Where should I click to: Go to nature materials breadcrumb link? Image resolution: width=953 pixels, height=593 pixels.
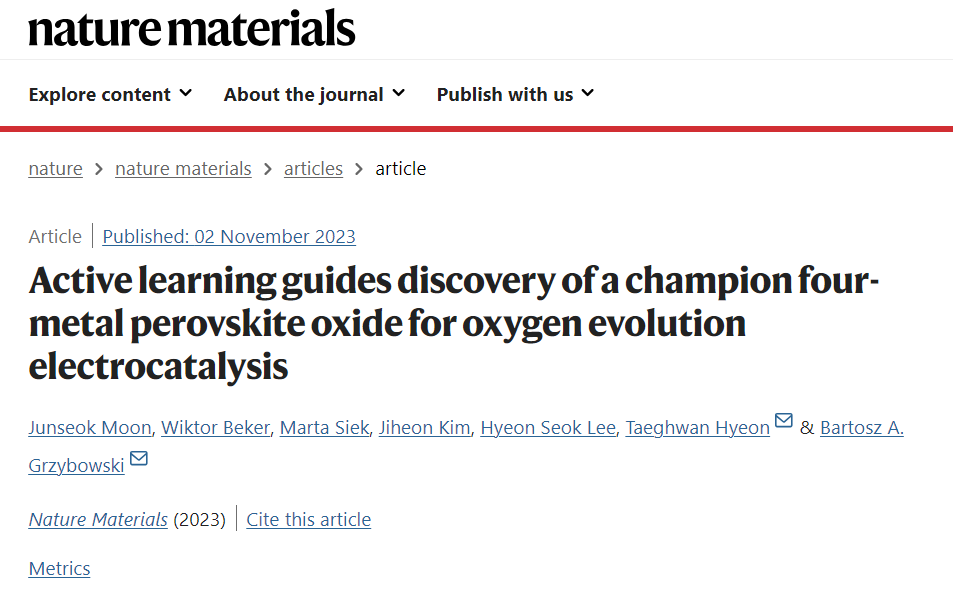183,168
